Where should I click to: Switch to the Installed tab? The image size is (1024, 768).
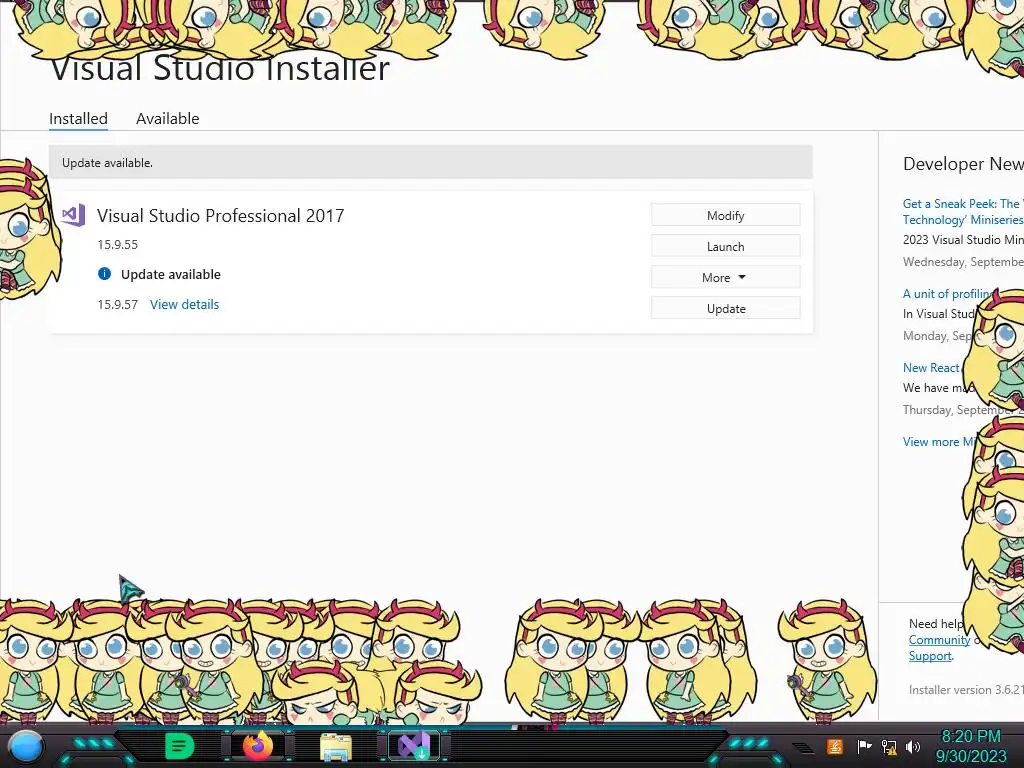coord(78,118)
